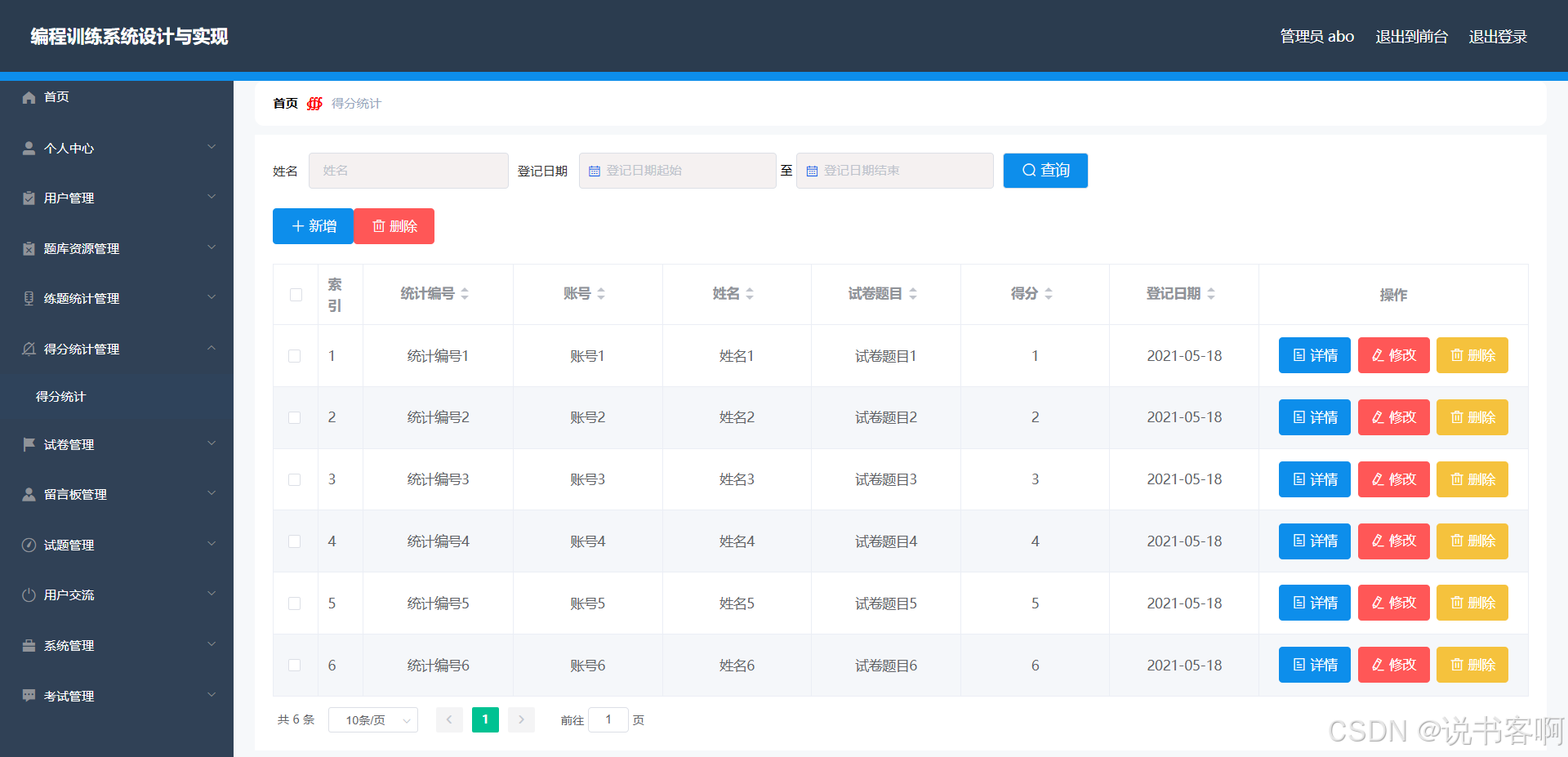Focus the 姓名 search input field

click(408, 171)
